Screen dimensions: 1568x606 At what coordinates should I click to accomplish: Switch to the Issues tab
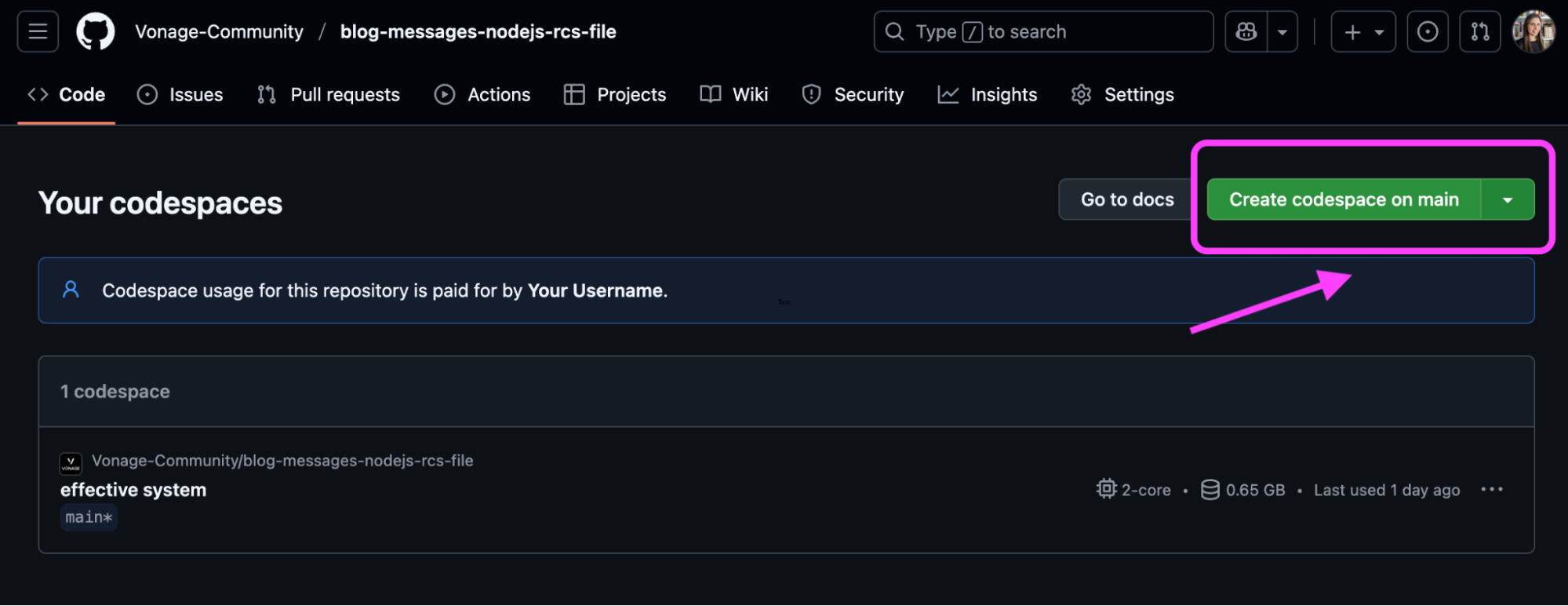(x=180, y=94)
